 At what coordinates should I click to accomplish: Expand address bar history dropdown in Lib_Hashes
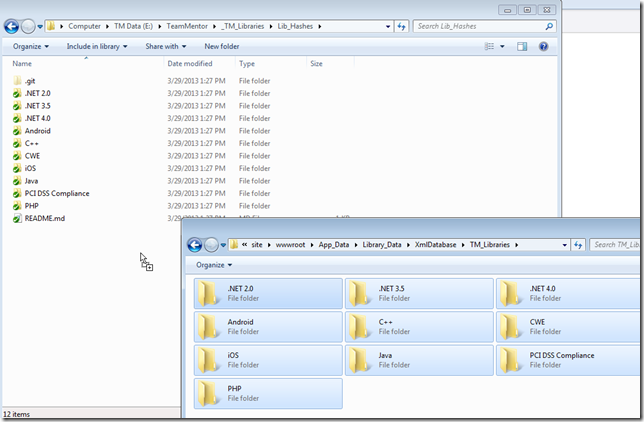(x=388, y=26)
